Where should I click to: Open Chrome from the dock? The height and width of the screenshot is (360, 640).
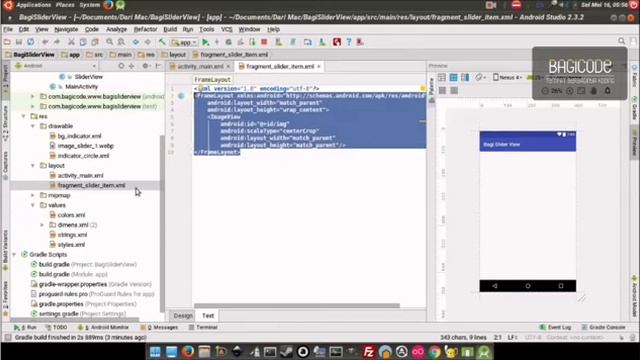435,352
